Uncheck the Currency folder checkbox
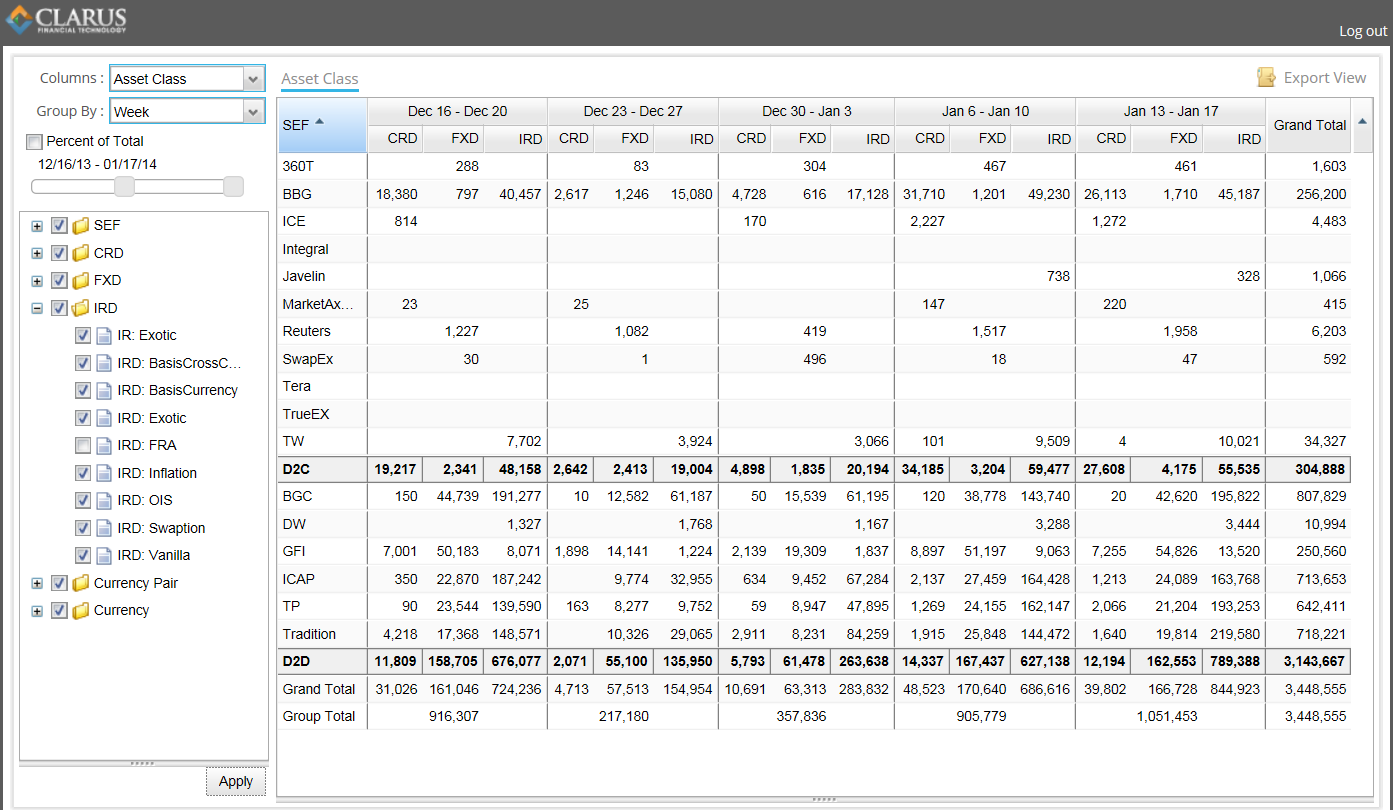The image size is (1393, 810). (59, 611)
